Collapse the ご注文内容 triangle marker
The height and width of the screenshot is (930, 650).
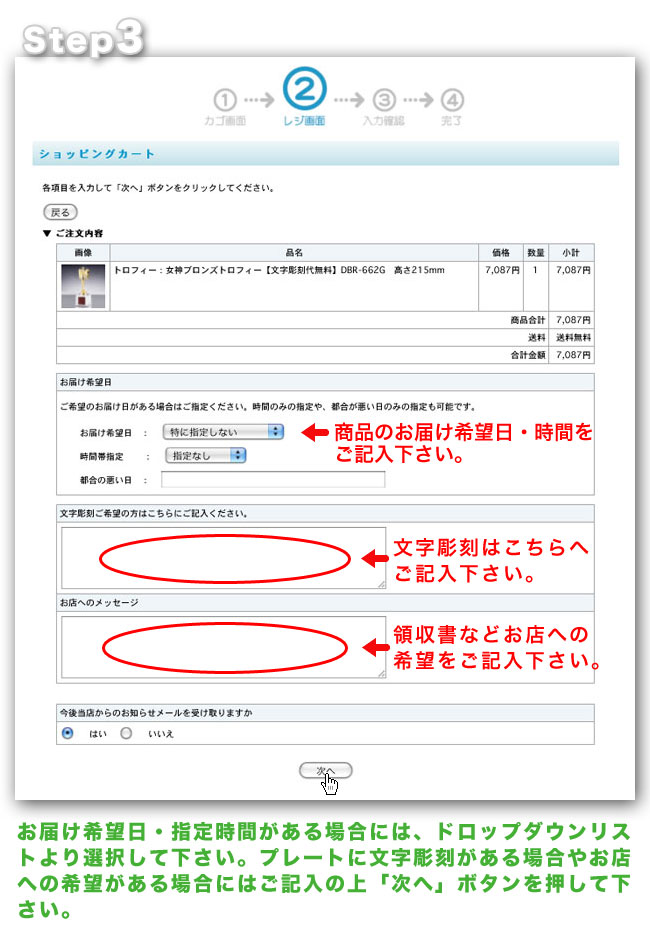pyautogui.click(x=46, y=233)
